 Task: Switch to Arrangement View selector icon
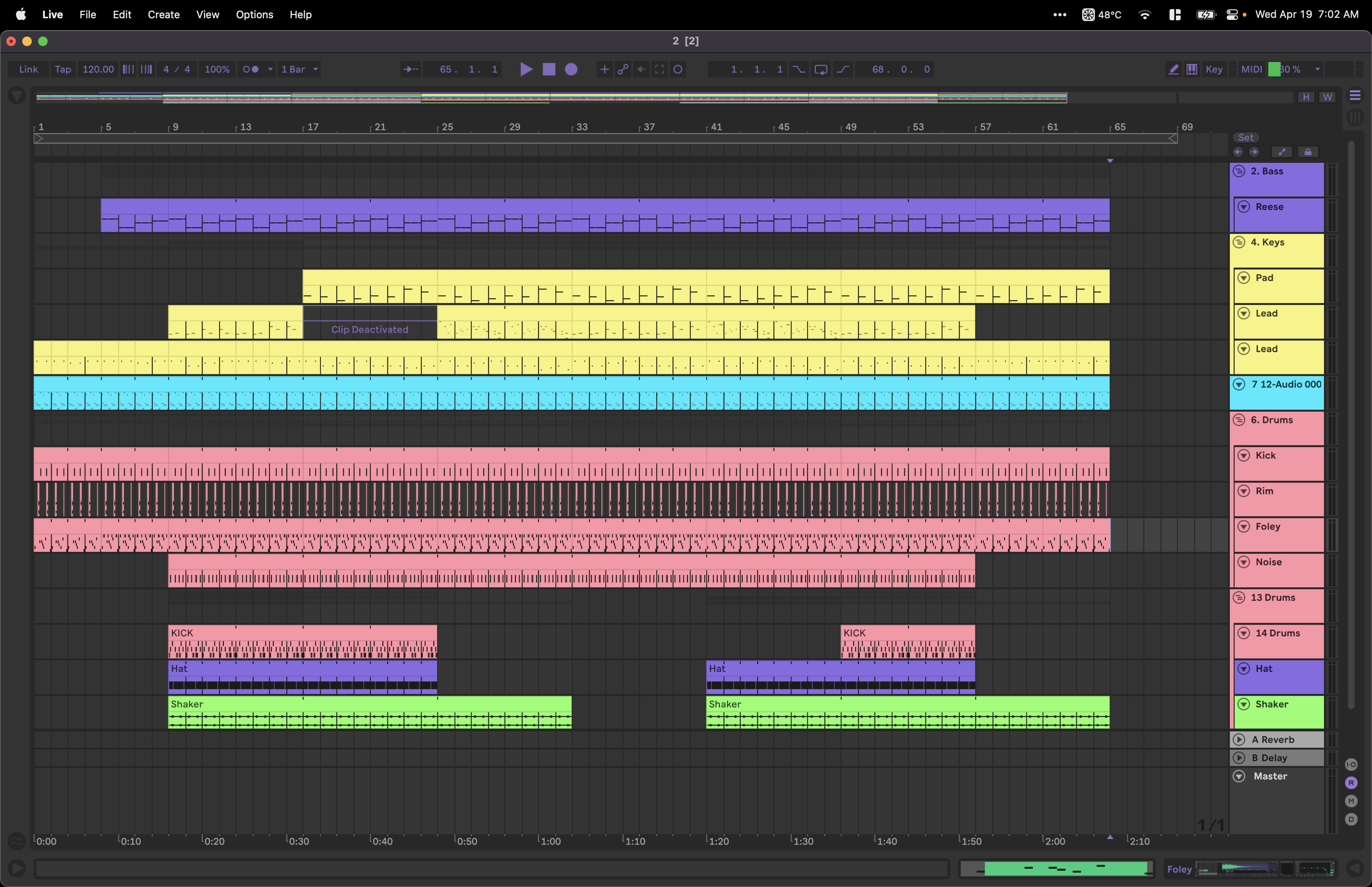pyautogui.click(x=1355, y=96)
